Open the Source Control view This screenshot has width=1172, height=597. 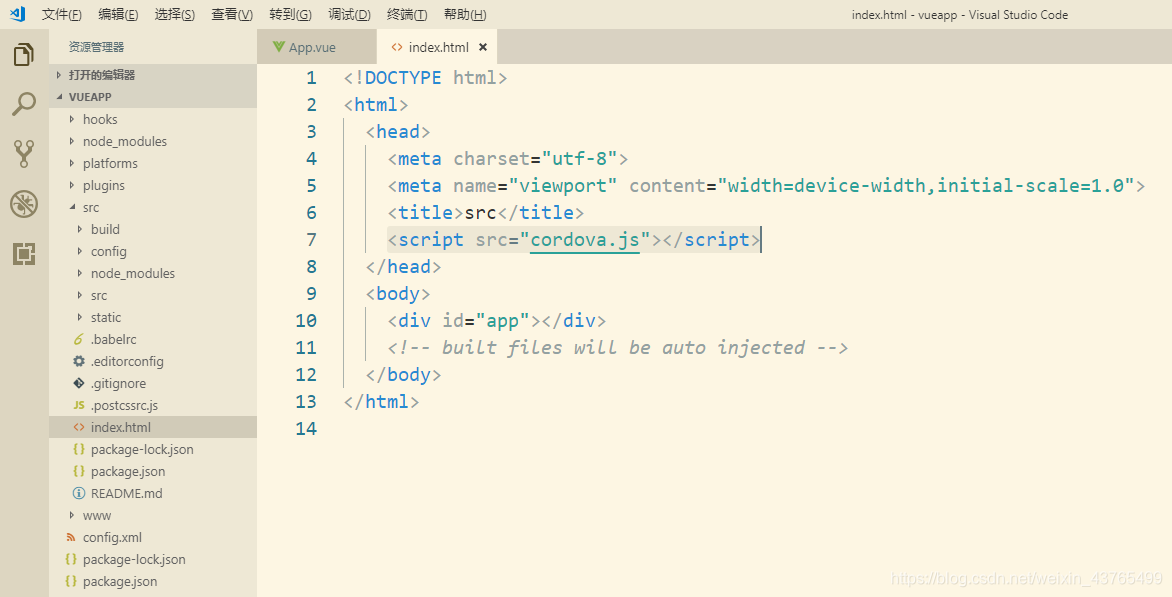24,153
